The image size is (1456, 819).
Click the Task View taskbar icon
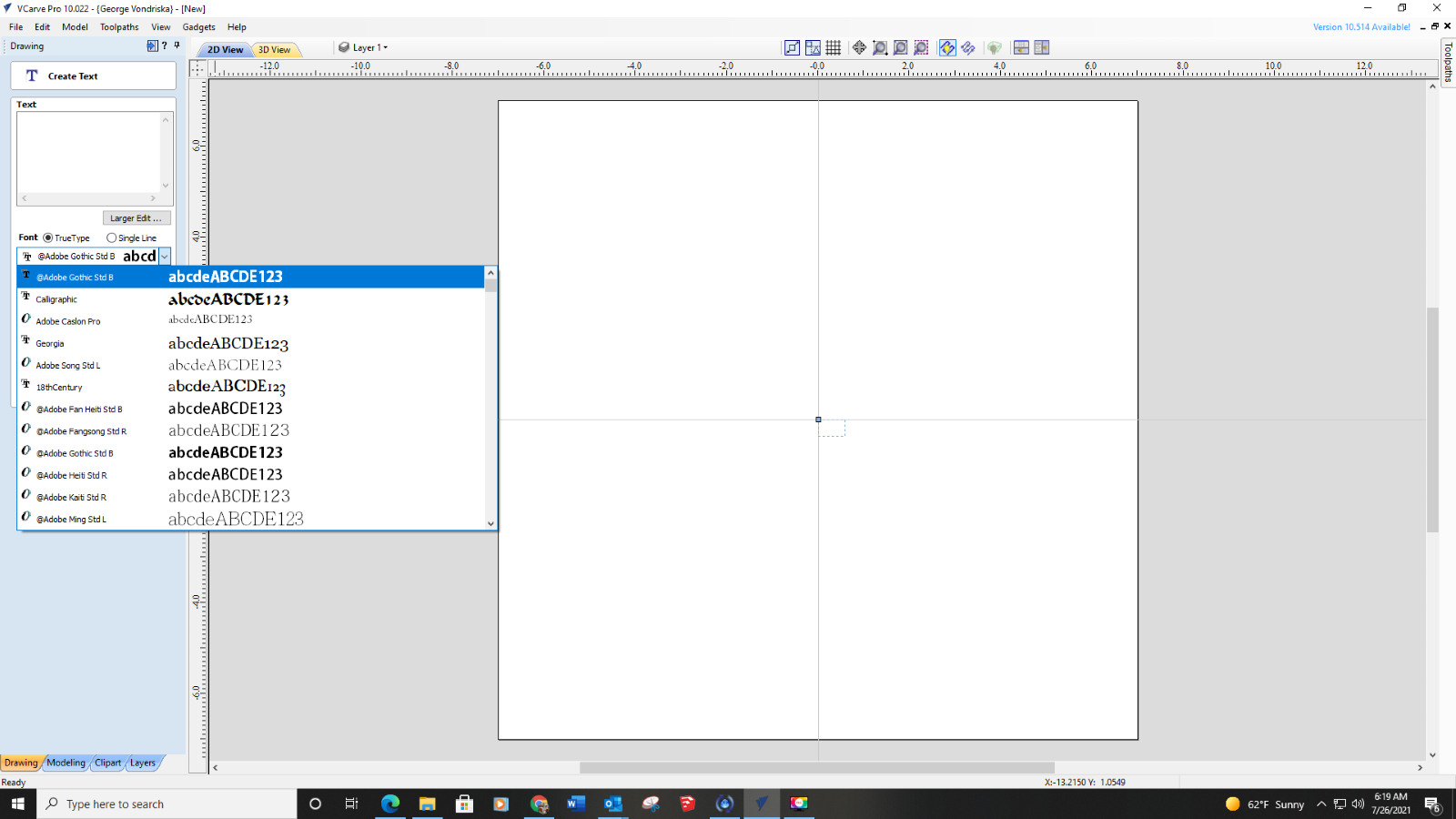pyautogui.click(x=352, y=804)
